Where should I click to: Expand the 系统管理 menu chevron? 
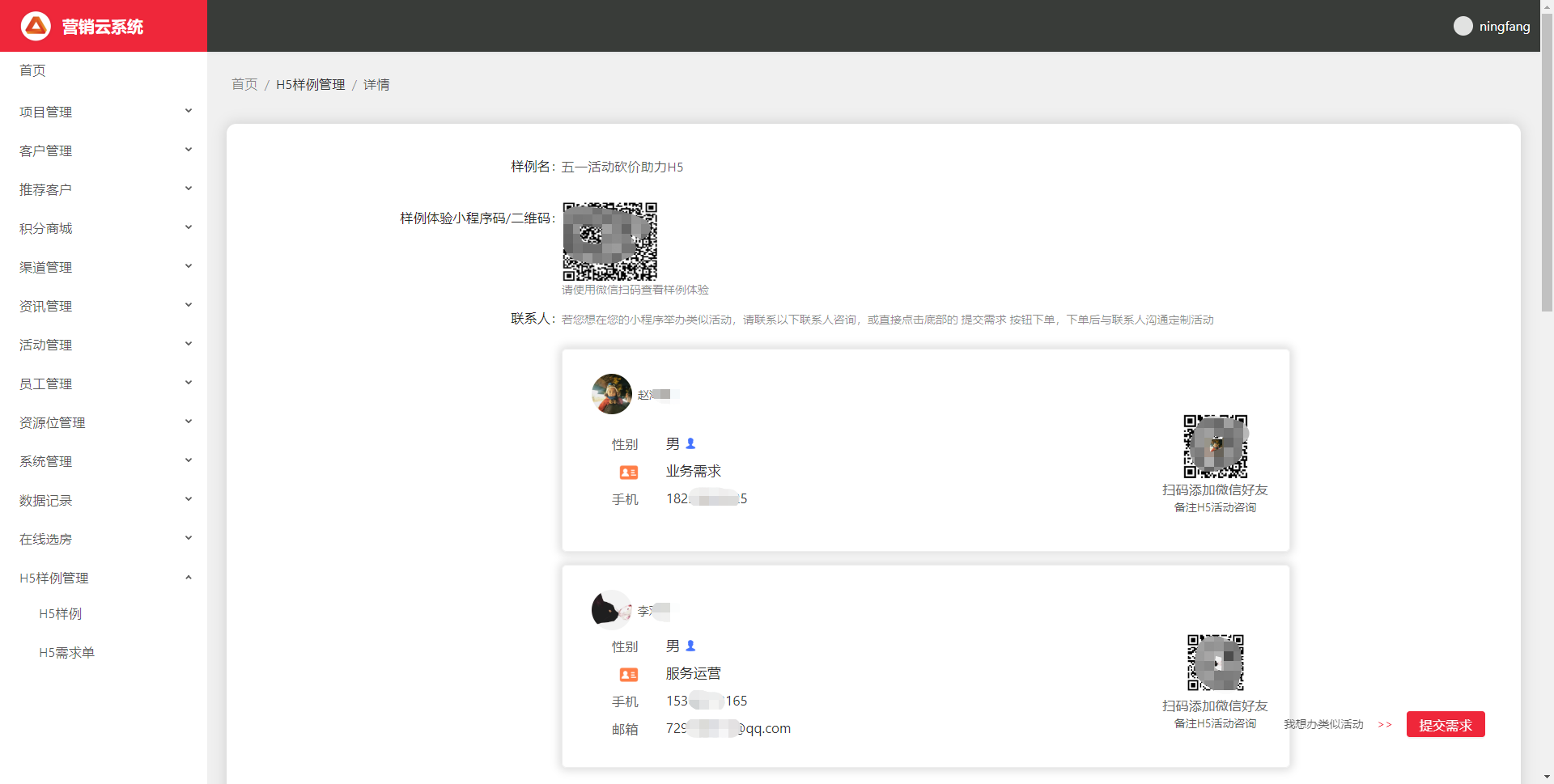(x=189, y=460)
